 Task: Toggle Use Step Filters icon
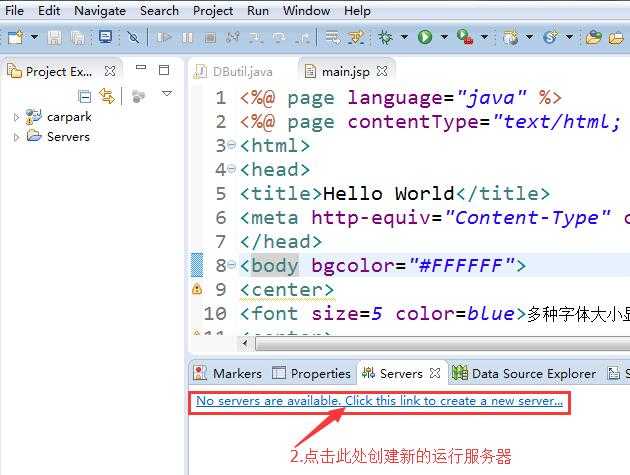pyautogui.click(x=356, y=38)
